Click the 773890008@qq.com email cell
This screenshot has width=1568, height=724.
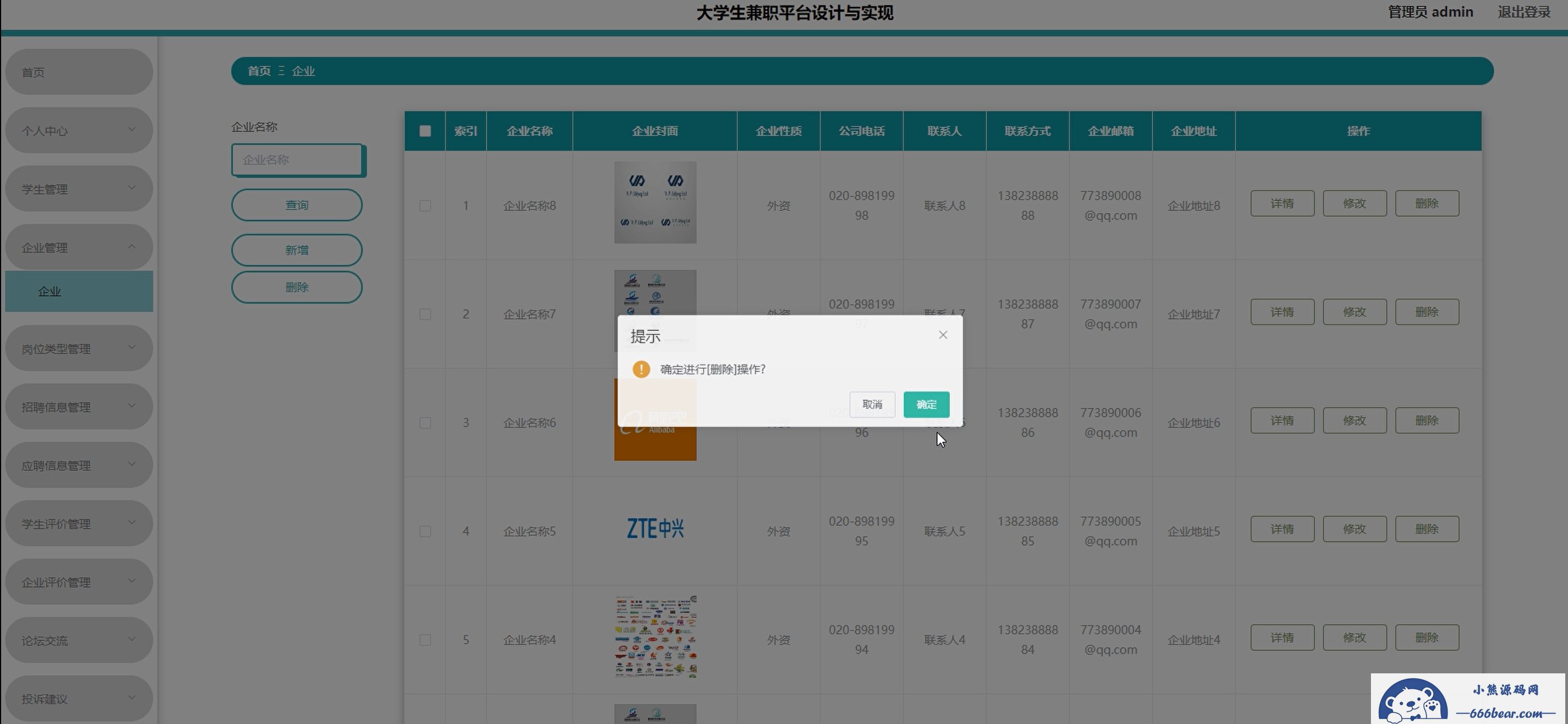[x=1110, y=206]
